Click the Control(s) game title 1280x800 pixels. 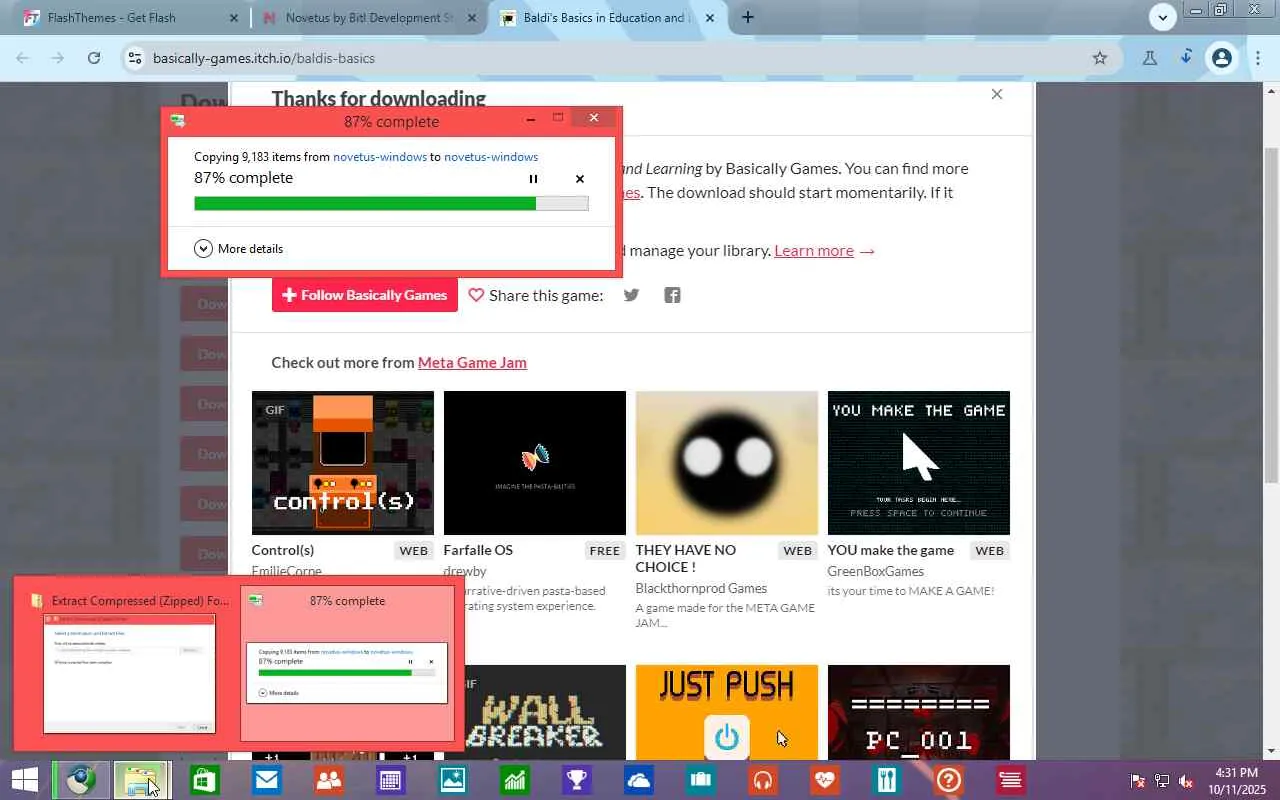(283, 550)
